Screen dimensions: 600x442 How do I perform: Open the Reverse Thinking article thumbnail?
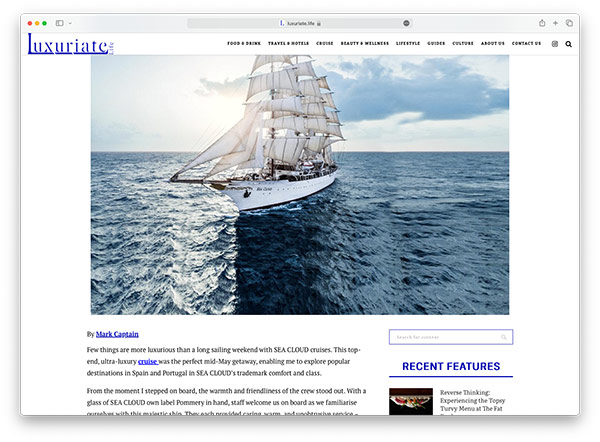[x=410, y=401]
